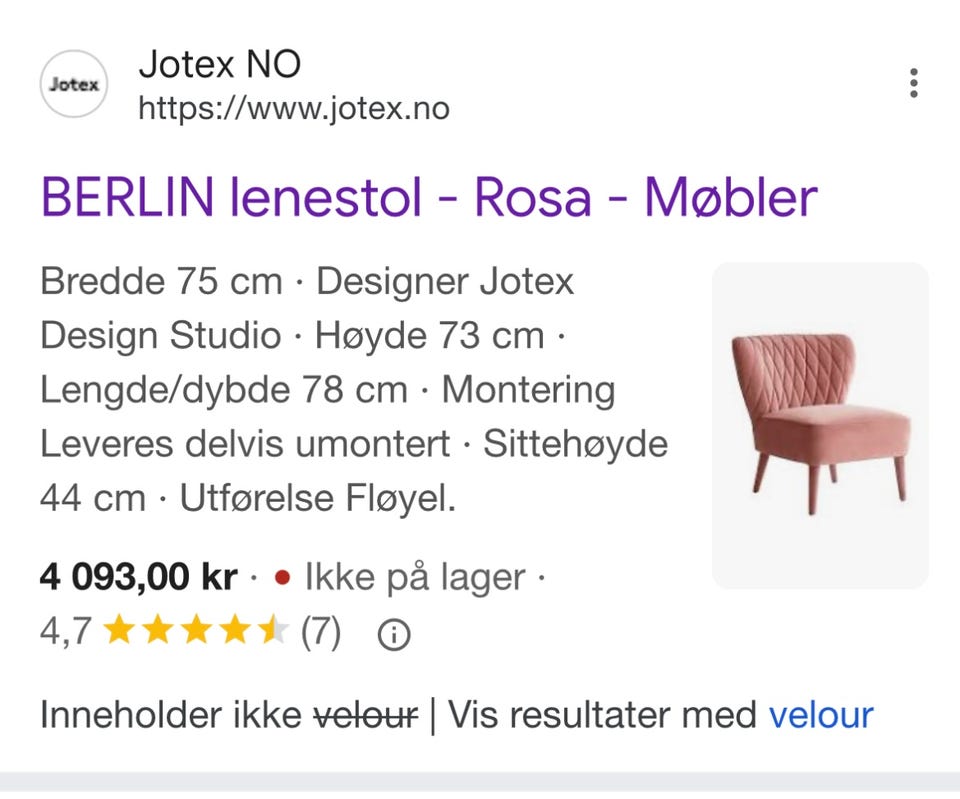This screenshot has height=799, width=960.
Task: Click the info icon beside the rating
Action: pos(394,634)
